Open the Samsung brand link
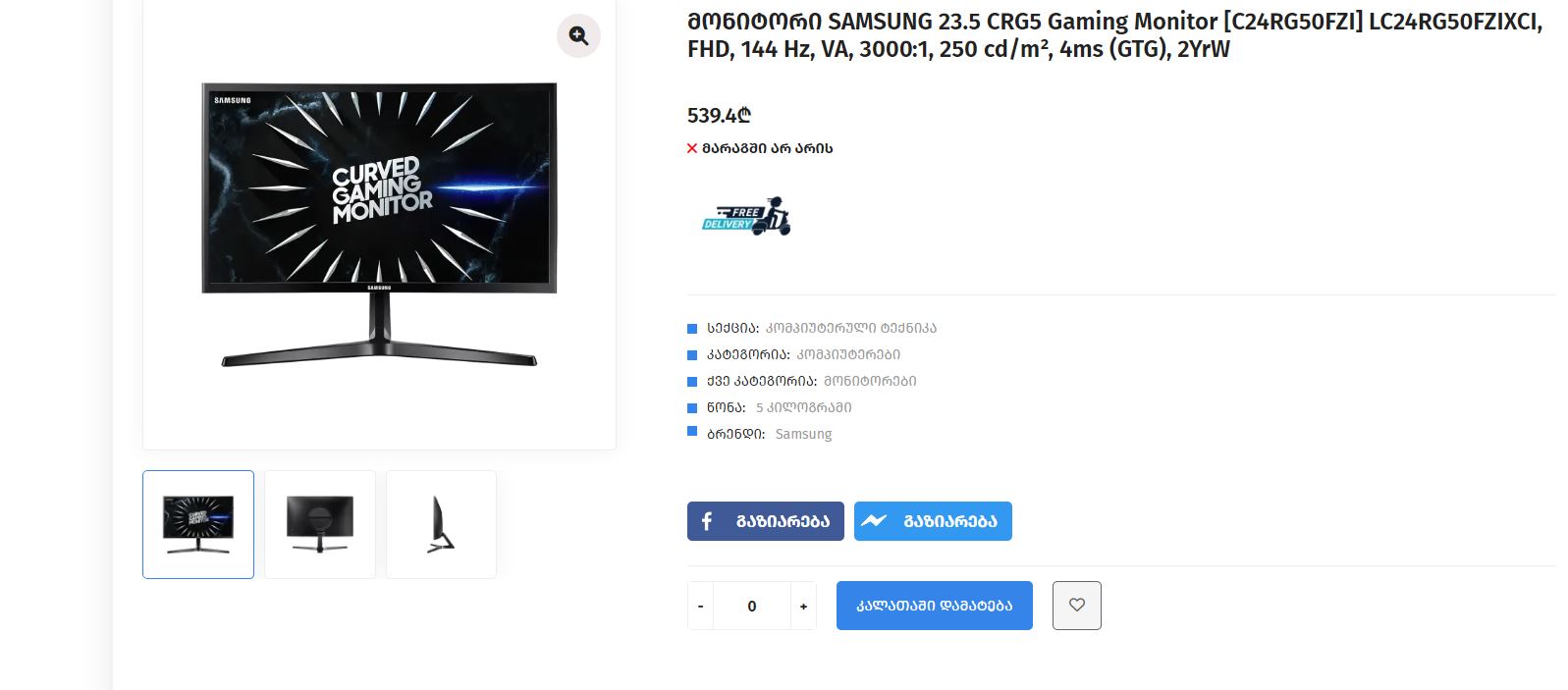 (x=803, y=434)
